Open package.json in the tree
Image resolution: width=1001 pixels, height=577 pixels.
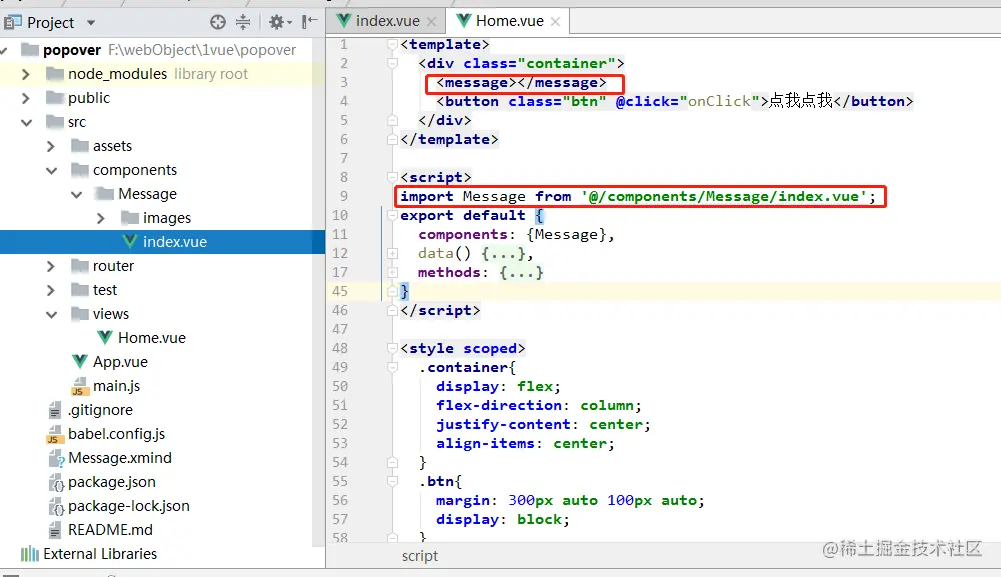112,482
